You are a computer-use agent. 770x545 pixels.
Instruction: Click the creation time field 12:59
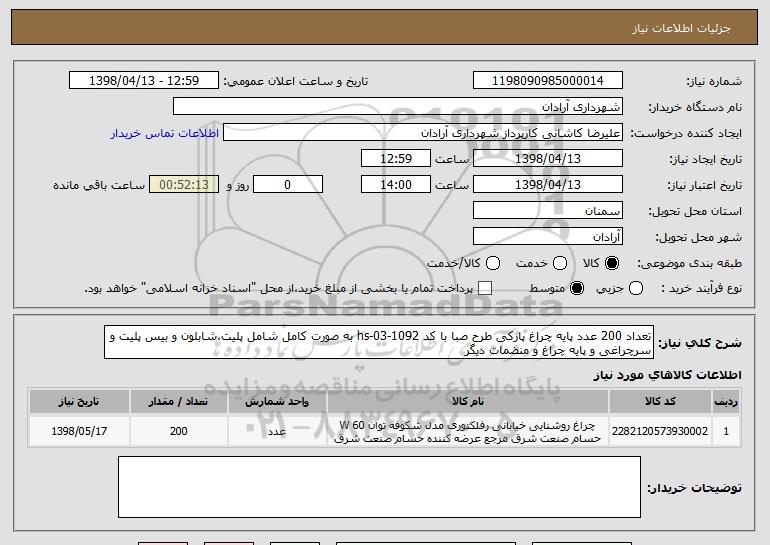(x=396, y=159)
